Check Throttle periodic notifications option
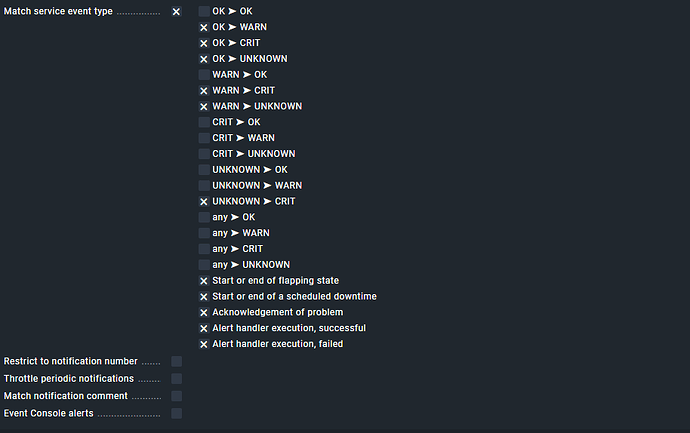Viewport: 690px width, 433px height. point(176,379)
